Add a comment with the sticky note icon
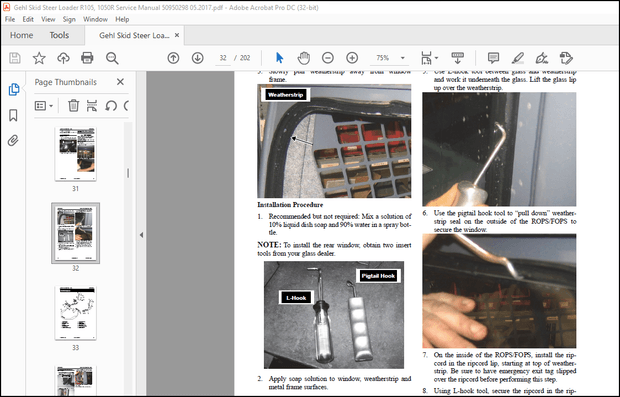Image resolution: width=620 pixels, height=397 pixels. [493, 58]
